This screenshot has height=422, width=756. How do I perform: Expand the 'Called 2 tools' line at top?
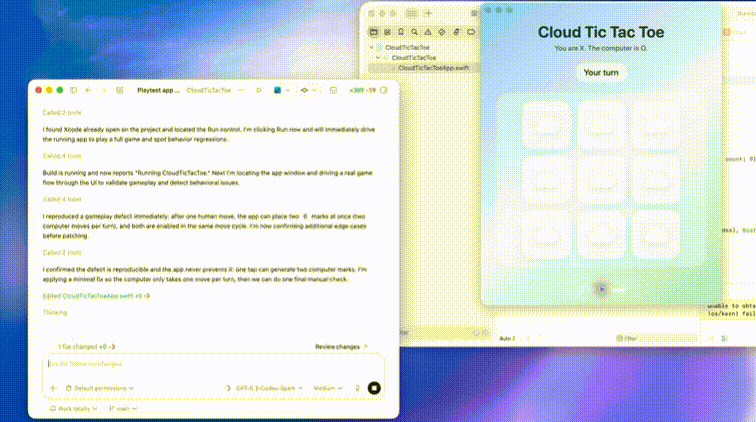62,113
